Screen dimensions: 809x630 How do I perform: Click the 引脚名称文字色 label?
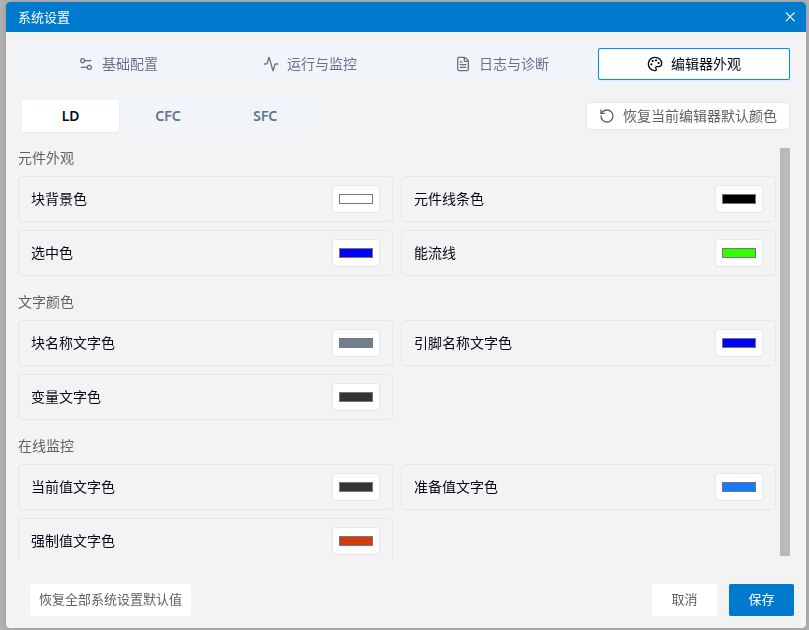(x=463, y=343)
